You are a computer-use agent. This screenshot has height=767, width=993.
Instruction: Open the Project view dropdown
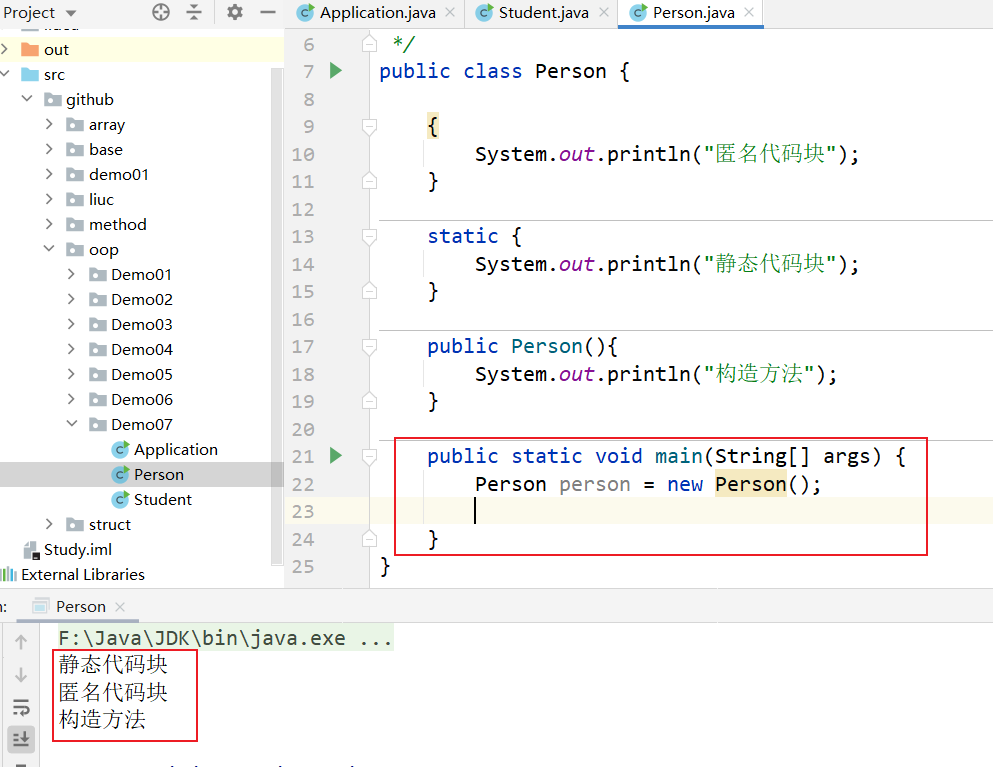point(70,13)
